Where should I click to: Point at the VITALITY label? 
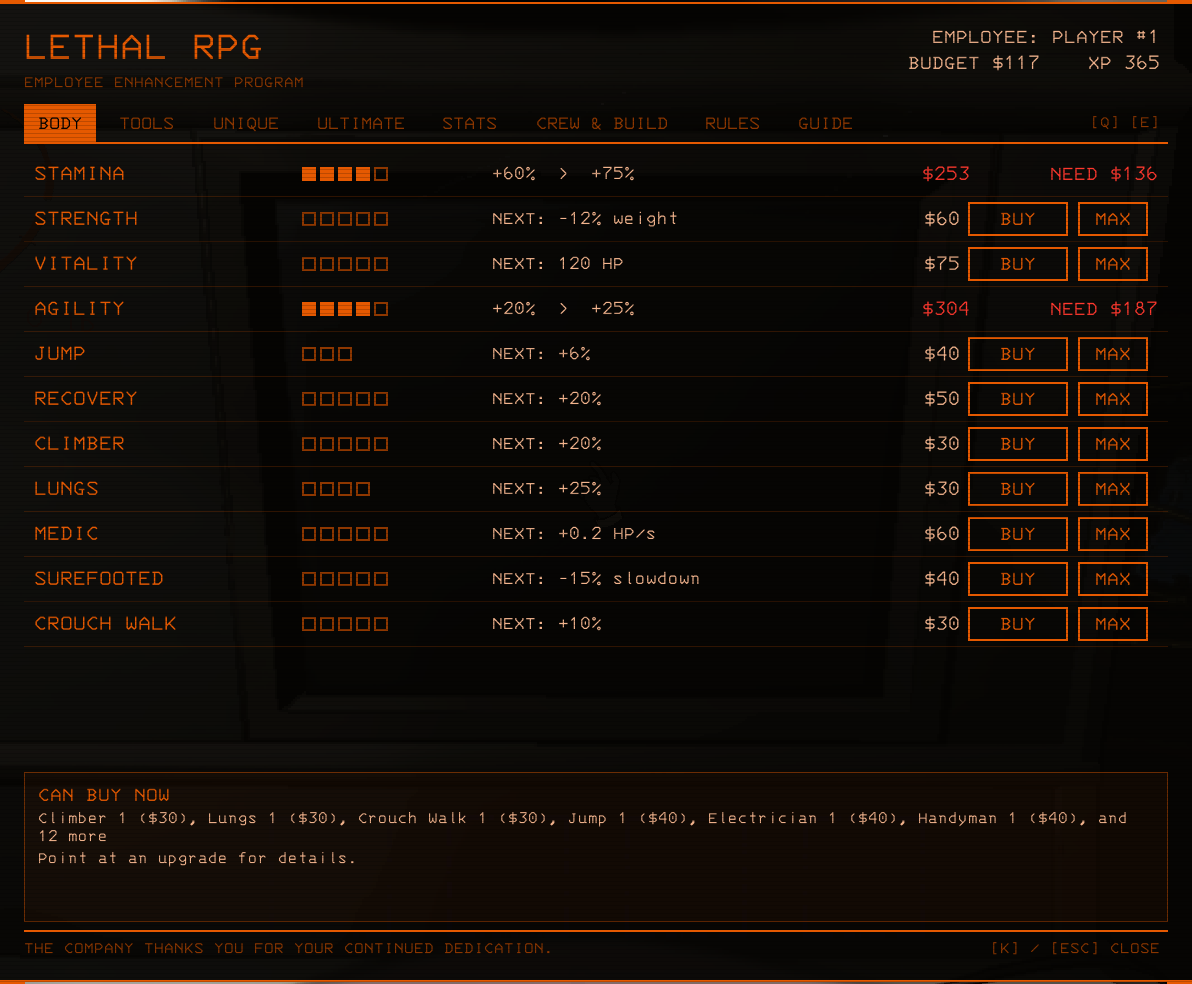tap(86, 264)
